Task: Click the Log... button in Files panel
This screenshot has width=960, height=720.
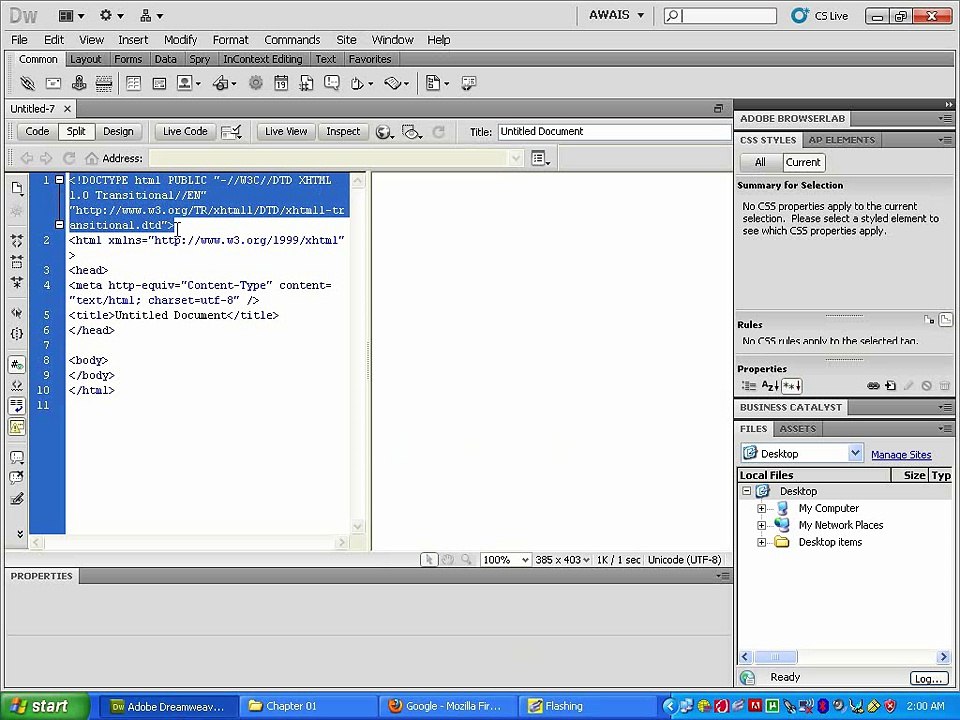Action: click(929, 678)
